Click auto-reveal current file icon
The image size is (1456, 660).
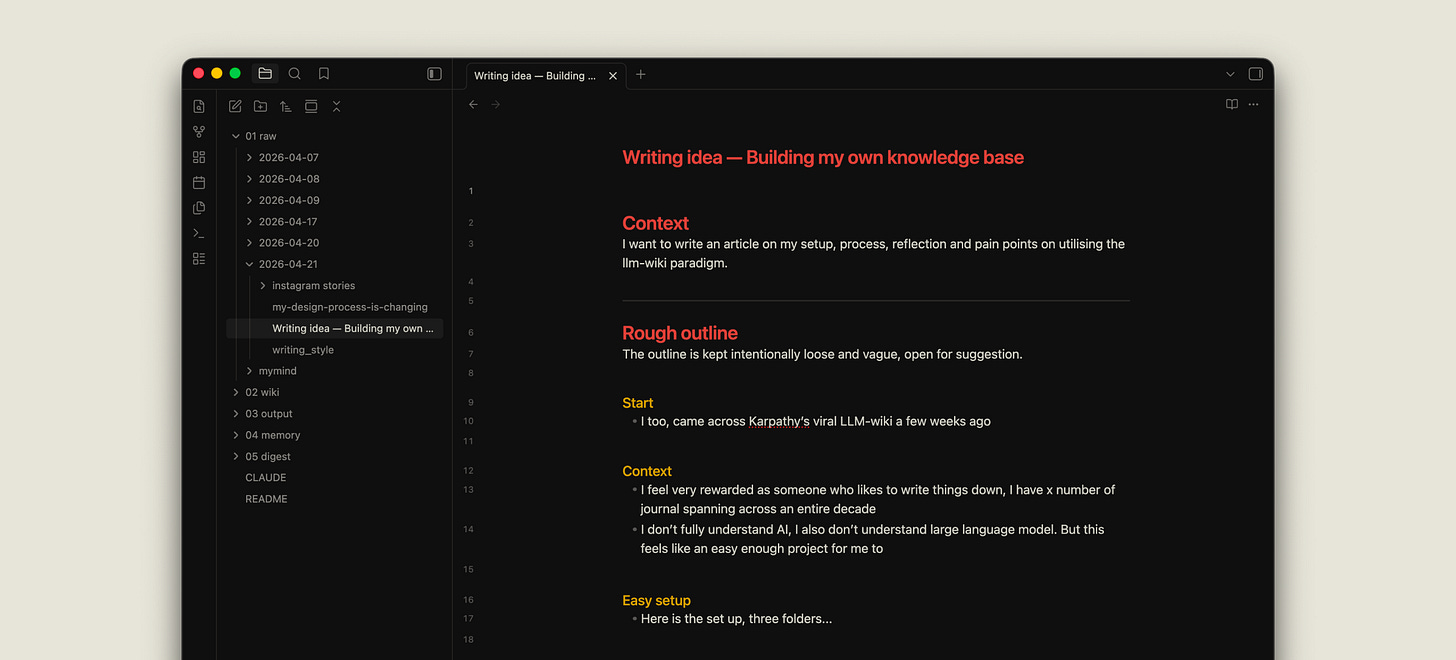click(311, 106)
